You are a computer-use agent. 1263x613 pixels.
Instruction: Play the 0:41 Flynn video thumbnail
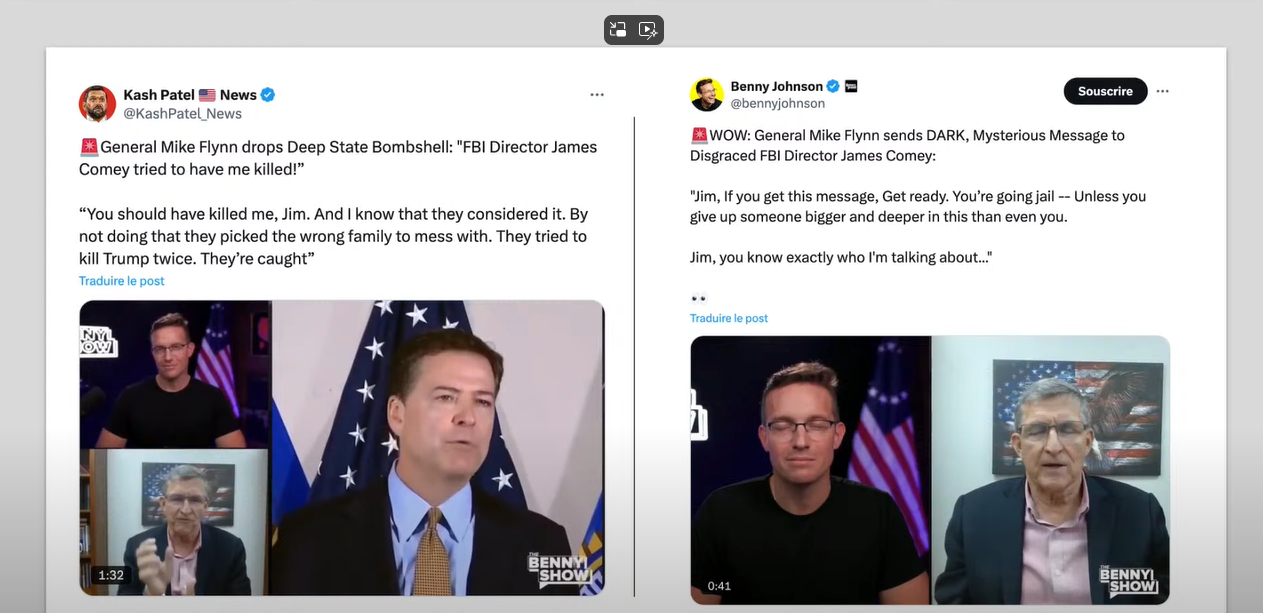pos(930,470)
